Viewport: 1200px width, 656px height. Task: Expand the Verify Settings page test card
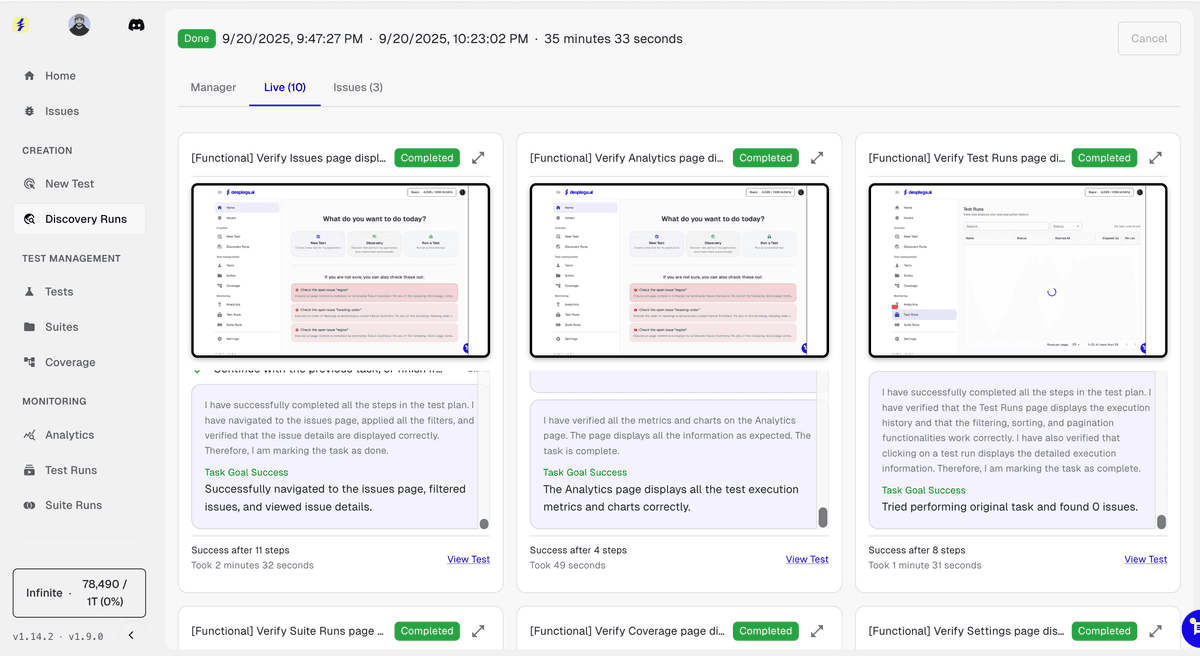tap(1155, 630)
